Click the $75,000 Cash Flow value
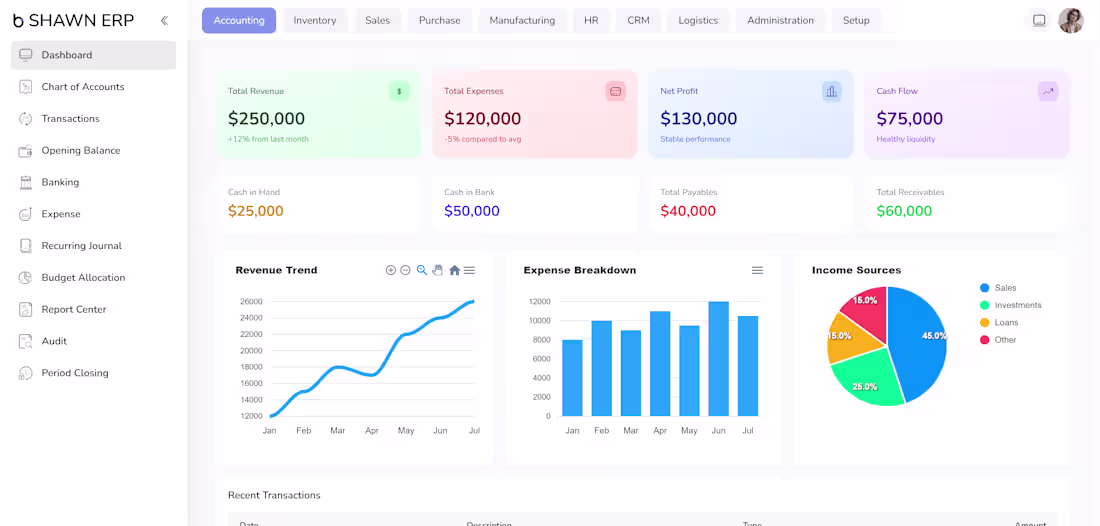The height and width of the screenshot is (526, 1100). pyautogui.click(x=910, y=119)
